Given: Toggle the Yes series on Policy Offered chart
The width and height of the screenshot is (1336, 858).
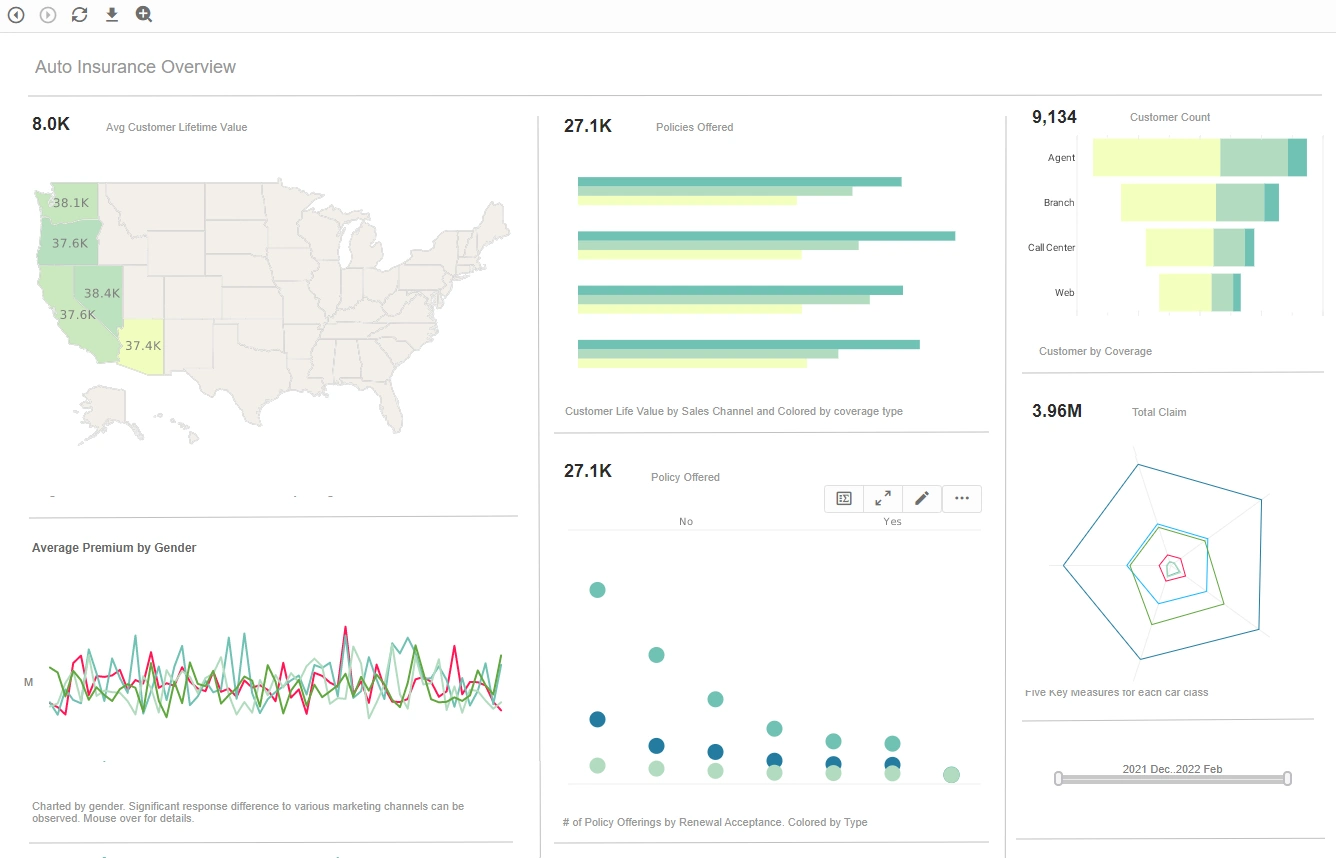Looking at the screenshot, I should pyautogui.click(x=891, y=521).
